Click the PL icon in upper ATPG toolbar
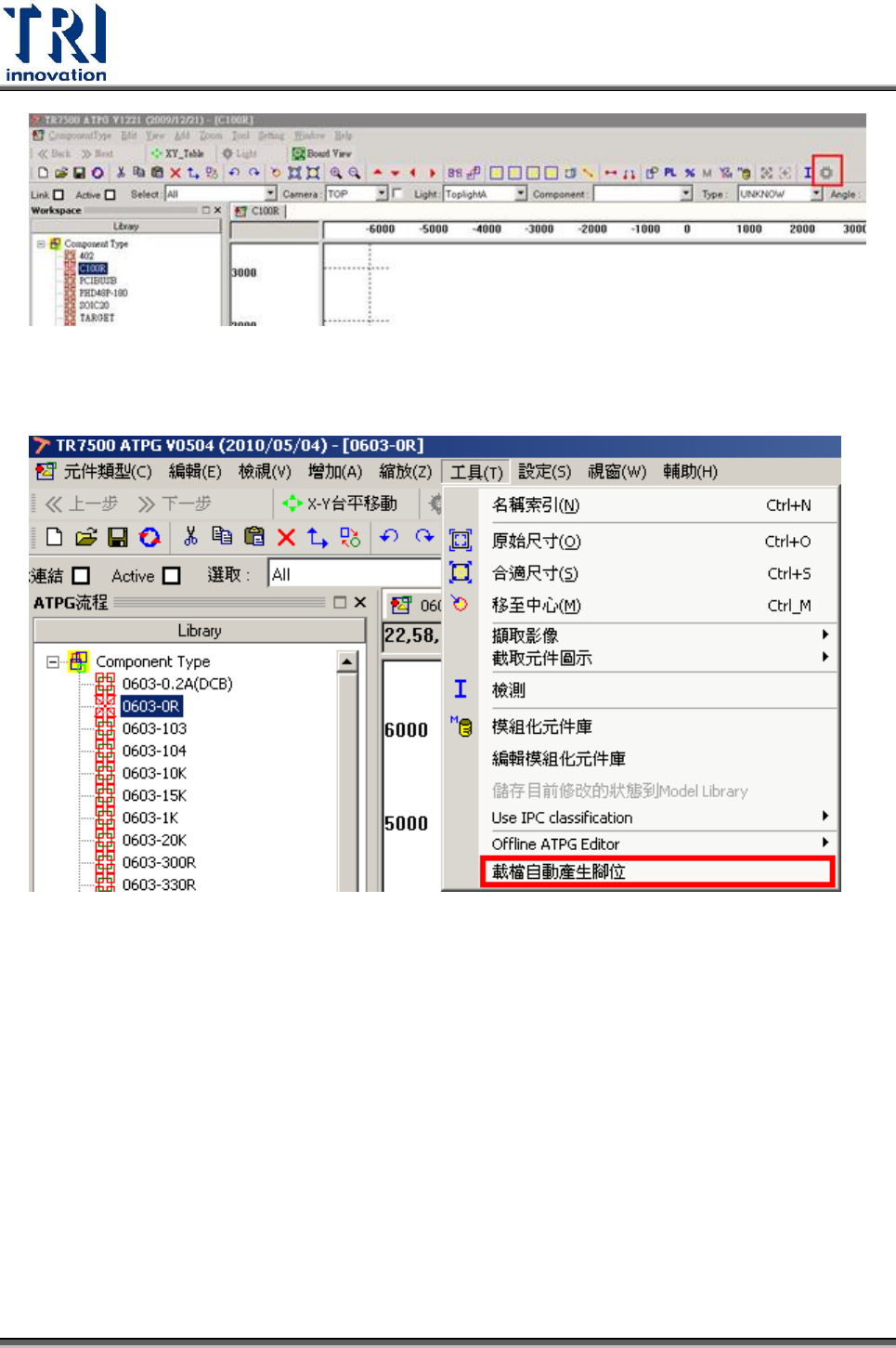The height and width of the screenshot is (1348, 896). click(x=669, y=173)
